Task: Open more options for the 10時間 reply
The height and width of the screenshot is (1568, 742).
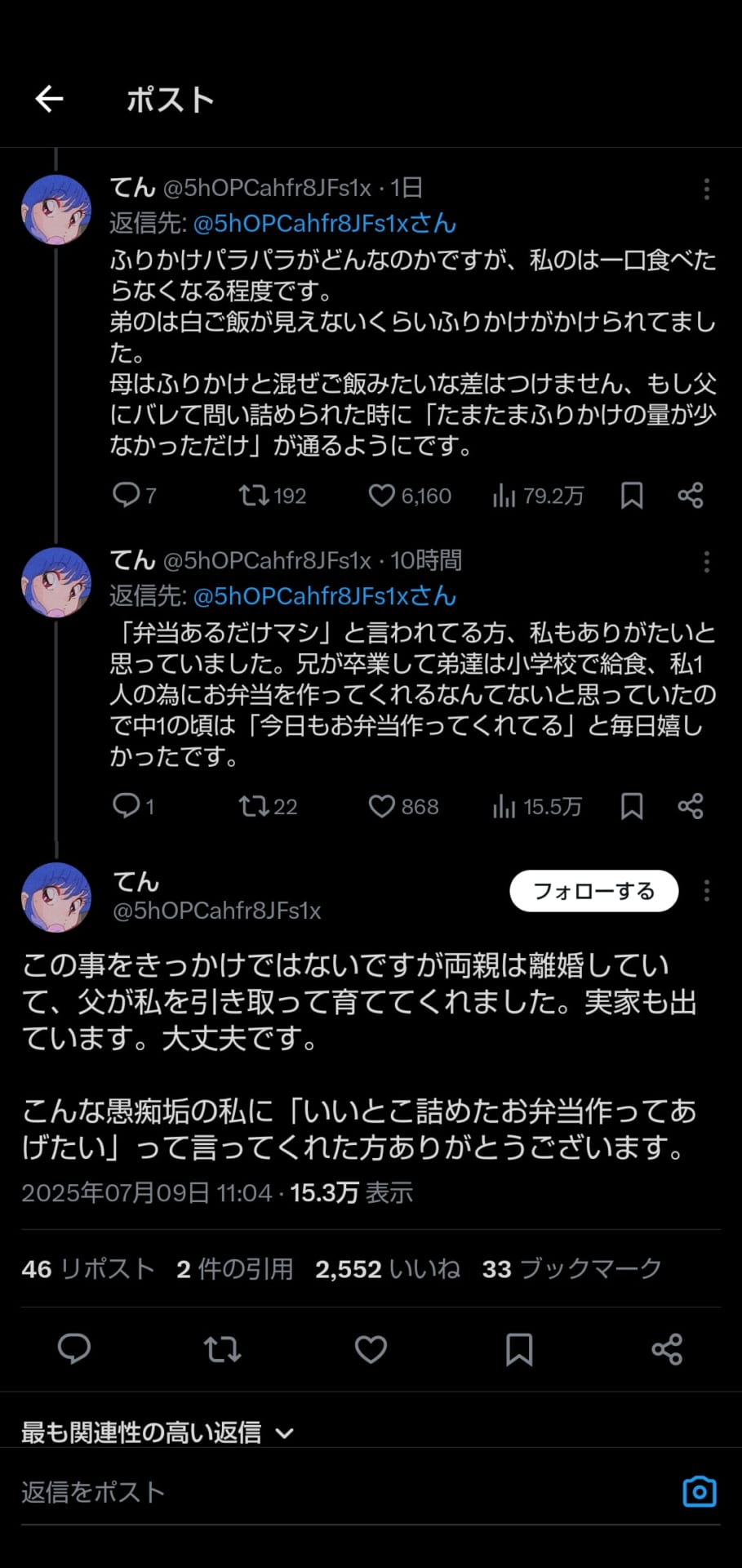Action: point(707,562)
